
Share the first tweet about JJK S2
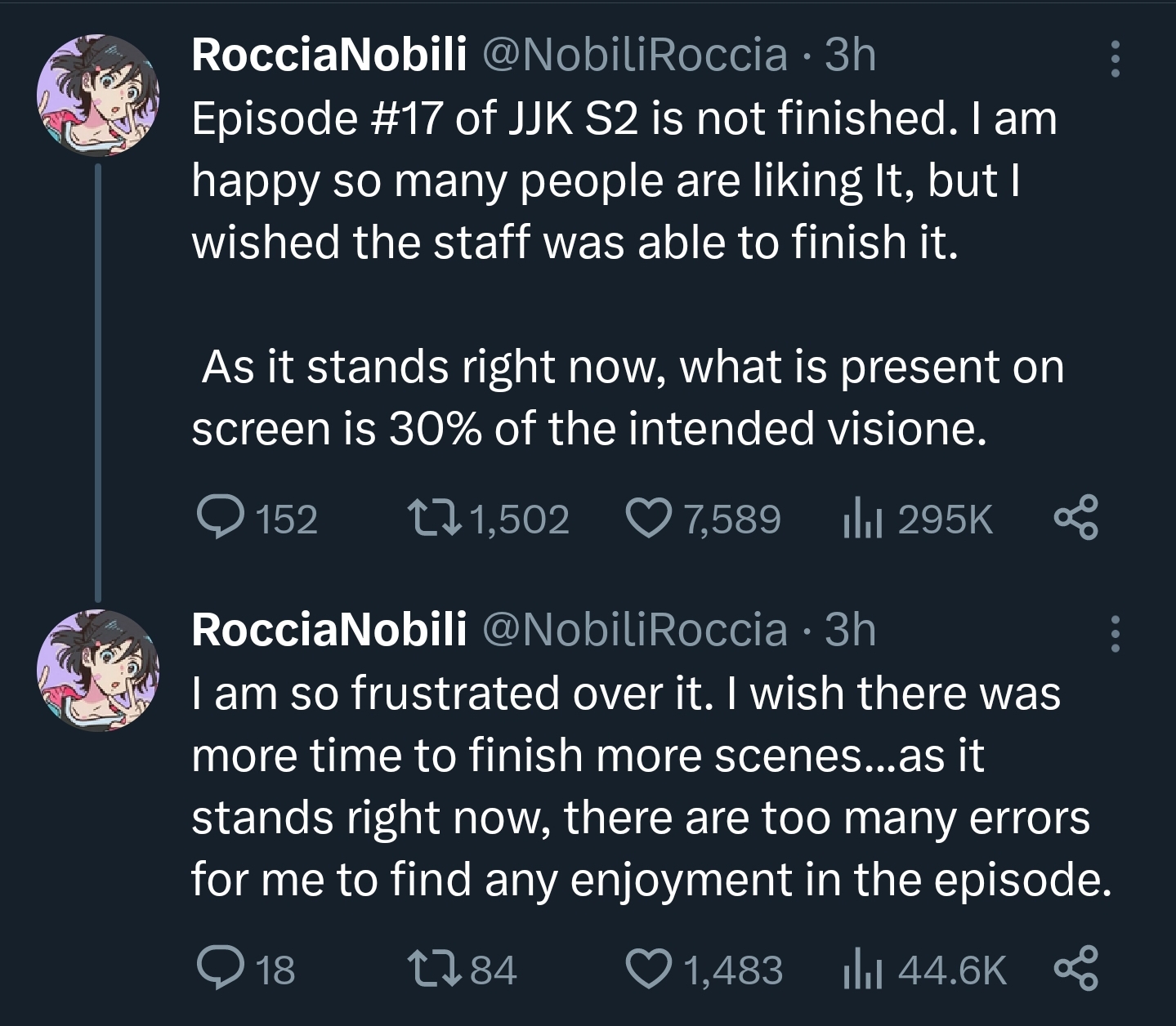[1076, 519]
